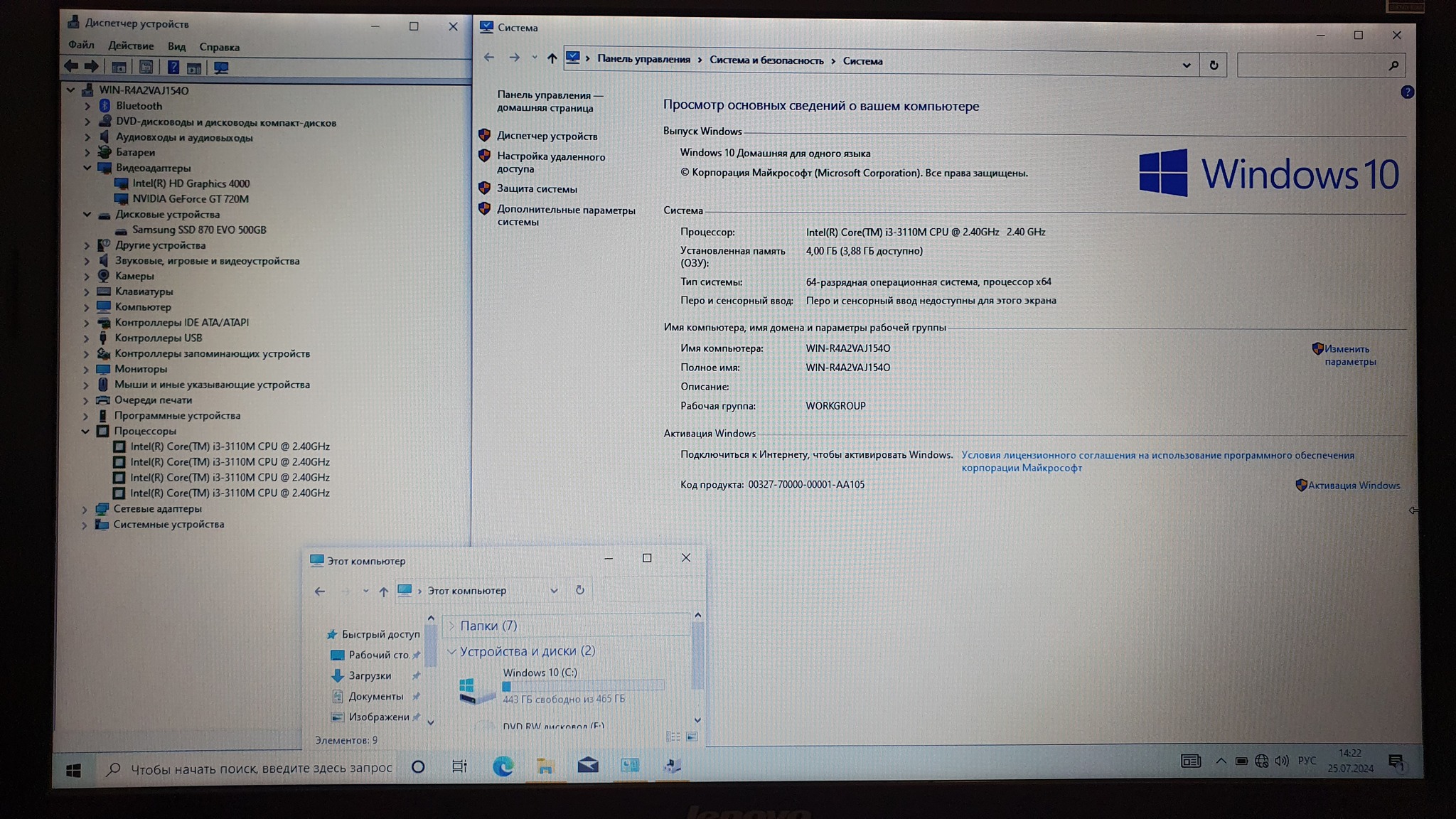Click the refresh button in System address bar
1456x819 pixels.
(x=1214, y=65)
